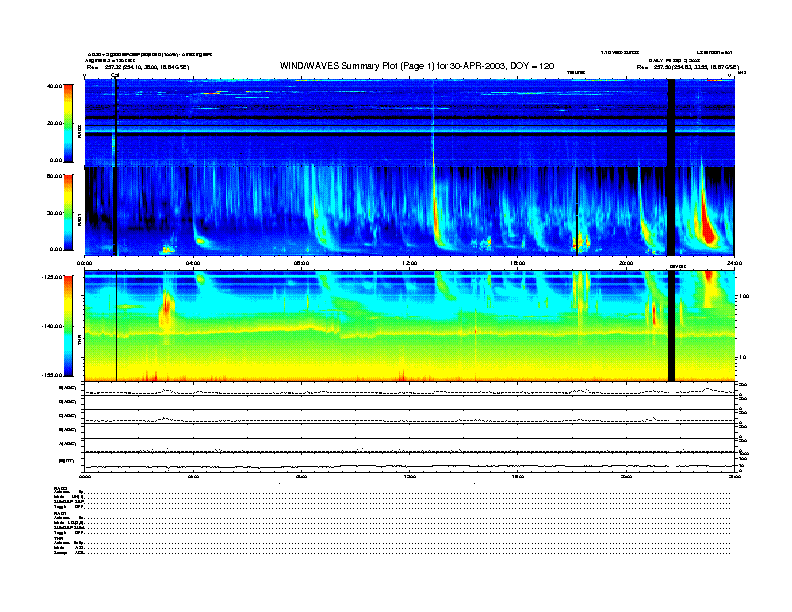This screenshot has width=792, height=612.
Task: Click the 24:00 tick under RAD1 spectrogram
Action: tap(734, 263)
